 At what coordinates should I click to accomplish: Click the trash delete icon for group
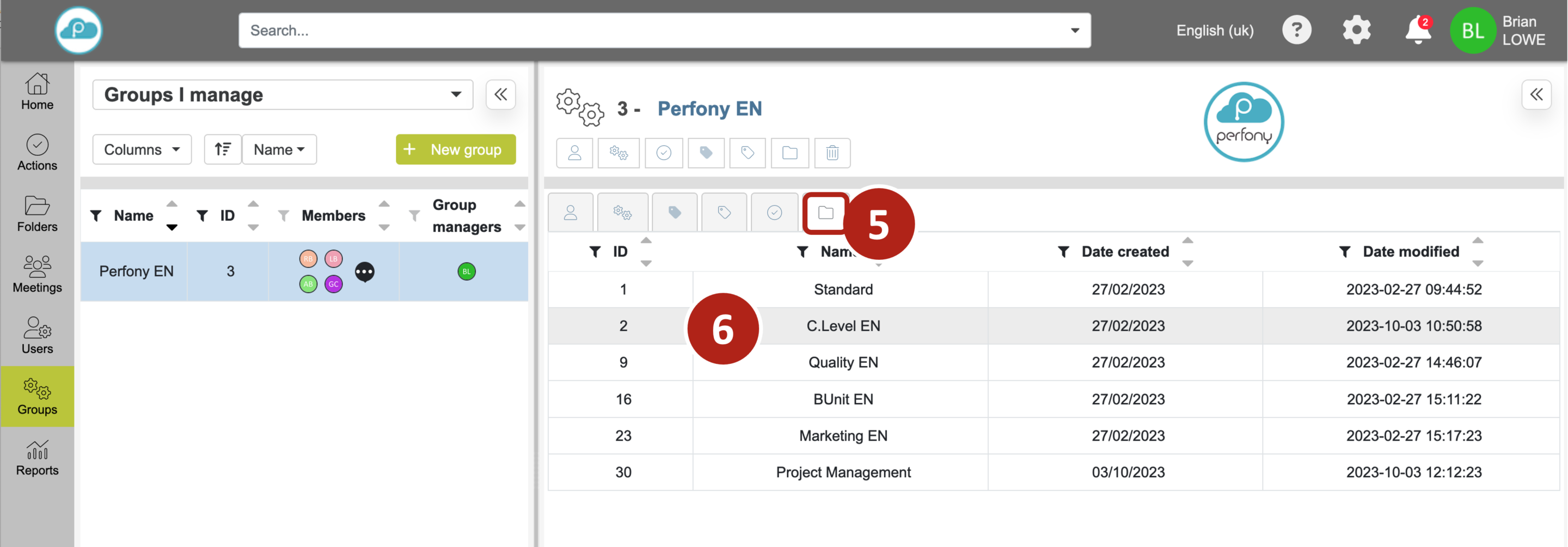tap(832, 153)
